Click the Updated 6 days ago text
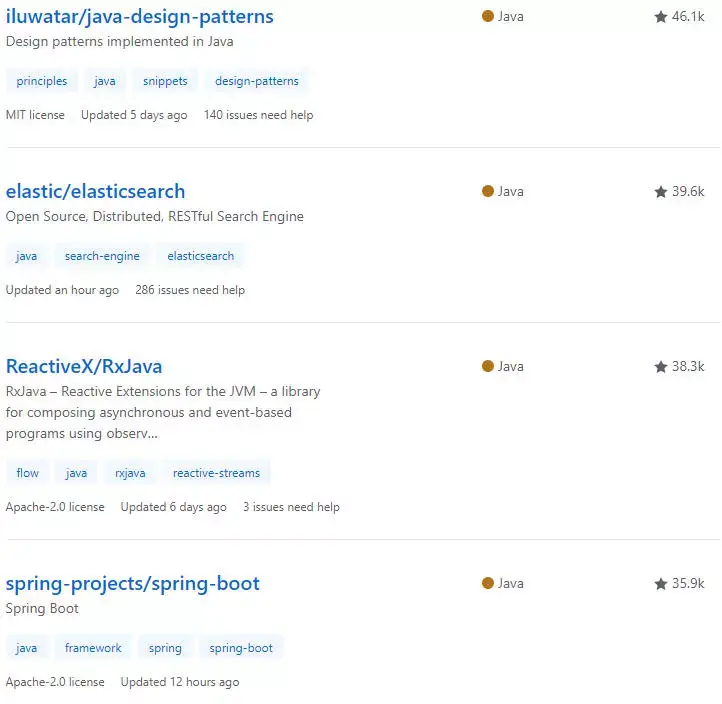 (174, 506)
